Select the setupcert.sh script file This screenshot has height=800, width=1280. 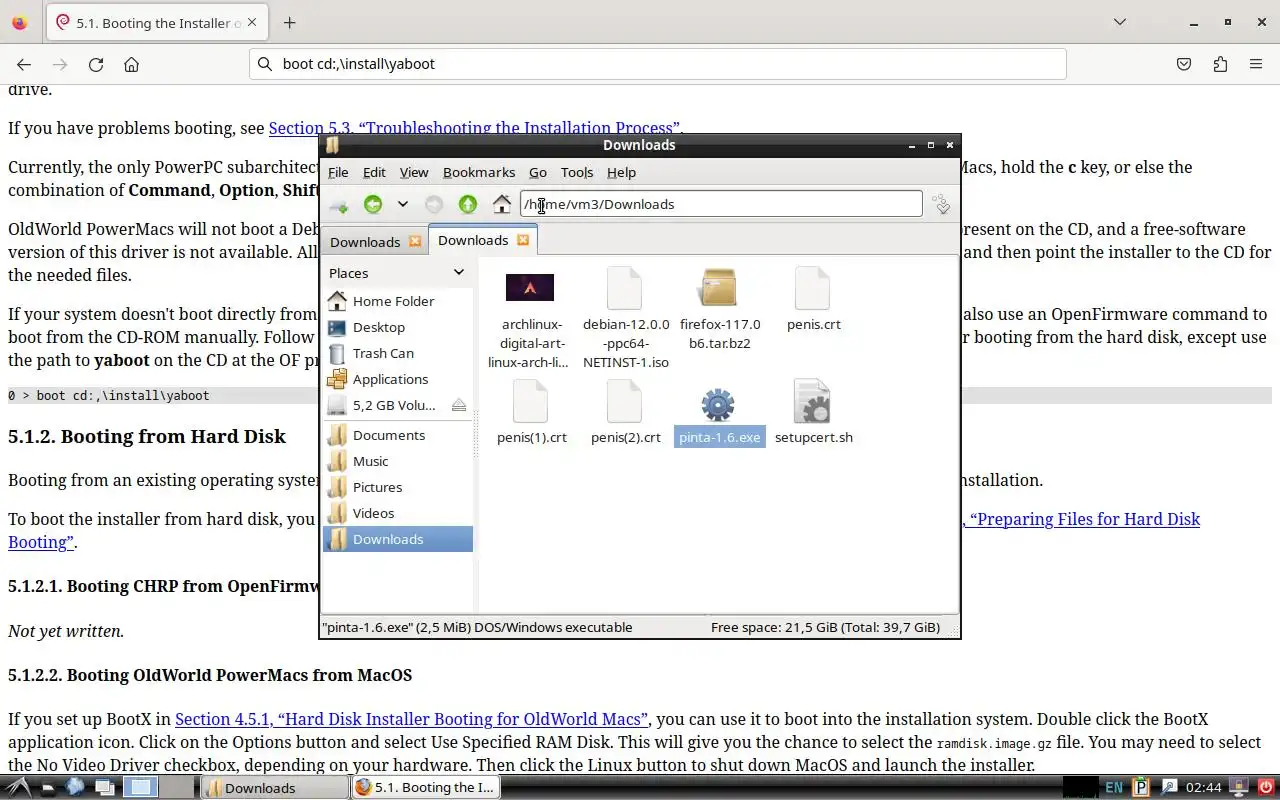[813, 411]
